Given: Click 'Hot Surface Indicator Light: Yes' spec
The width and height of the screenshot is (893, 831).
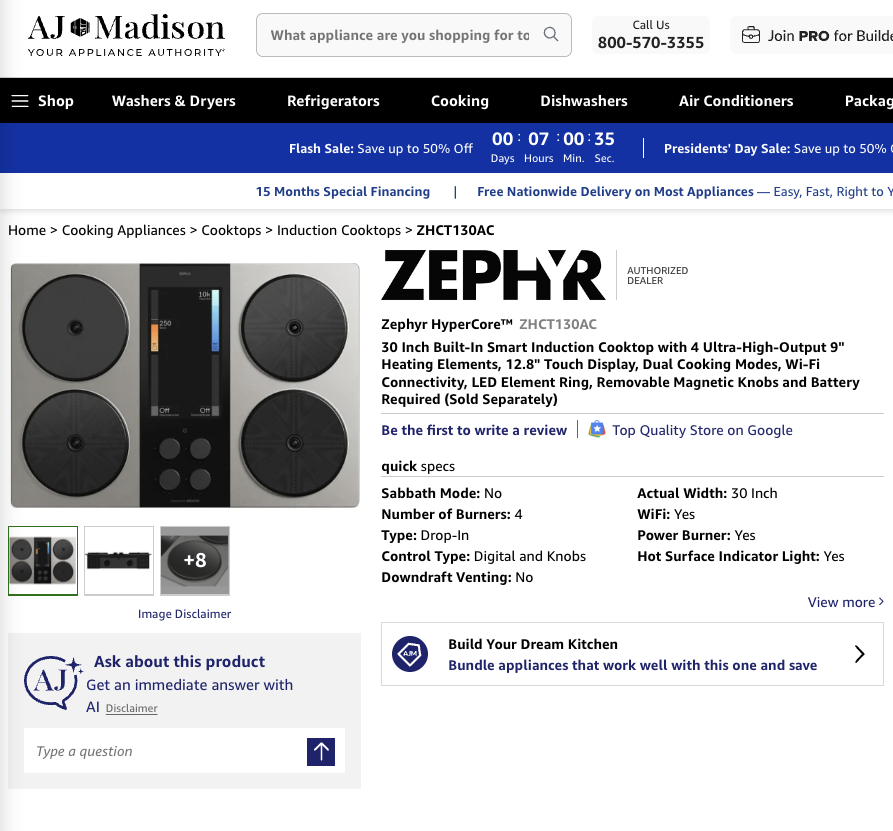Looking at the screenshot, I should [x=741, y=556].
